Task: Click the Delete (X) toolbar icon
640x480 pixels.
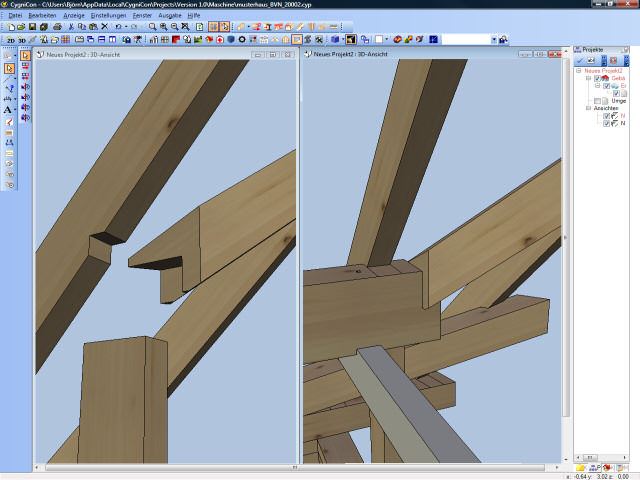Action: click(x=104, y=27)
